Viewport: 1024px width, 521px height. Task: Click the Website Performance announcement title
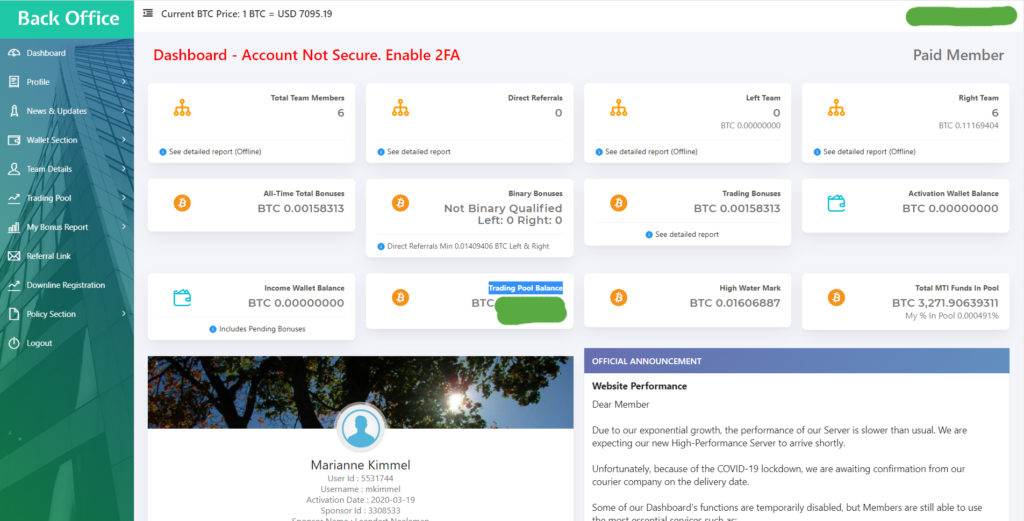[639, 386]
